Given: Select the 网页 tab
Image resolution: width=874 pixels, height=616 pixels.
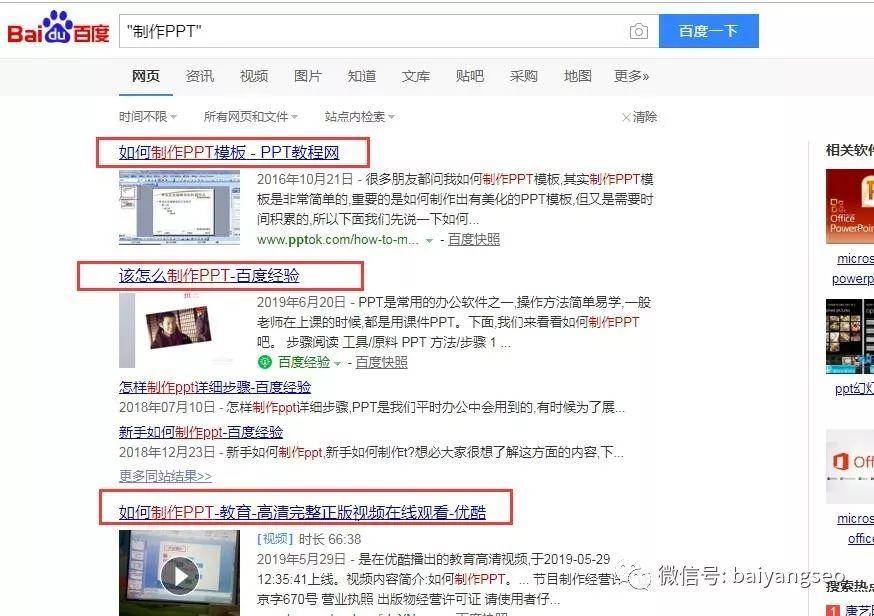Looking at the screenshot, I should (x=146, y=76).
